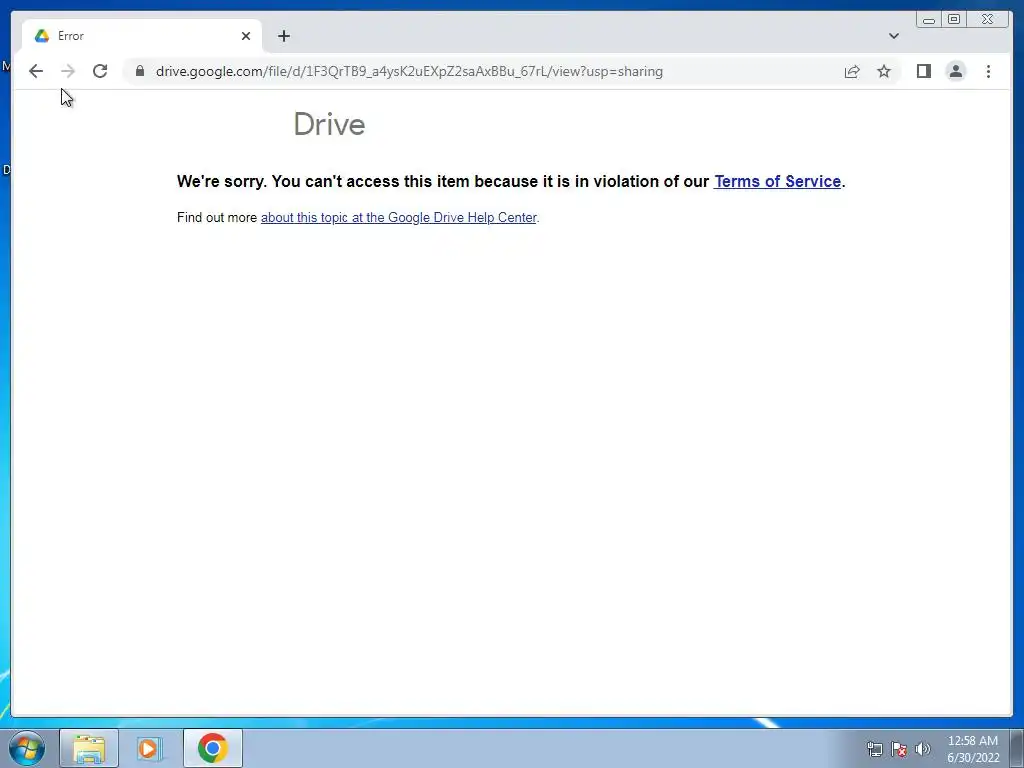The height and width of the screenshot is (768, 1024).
Task: Open the Action Center flag icon
Action: point(899,749)
